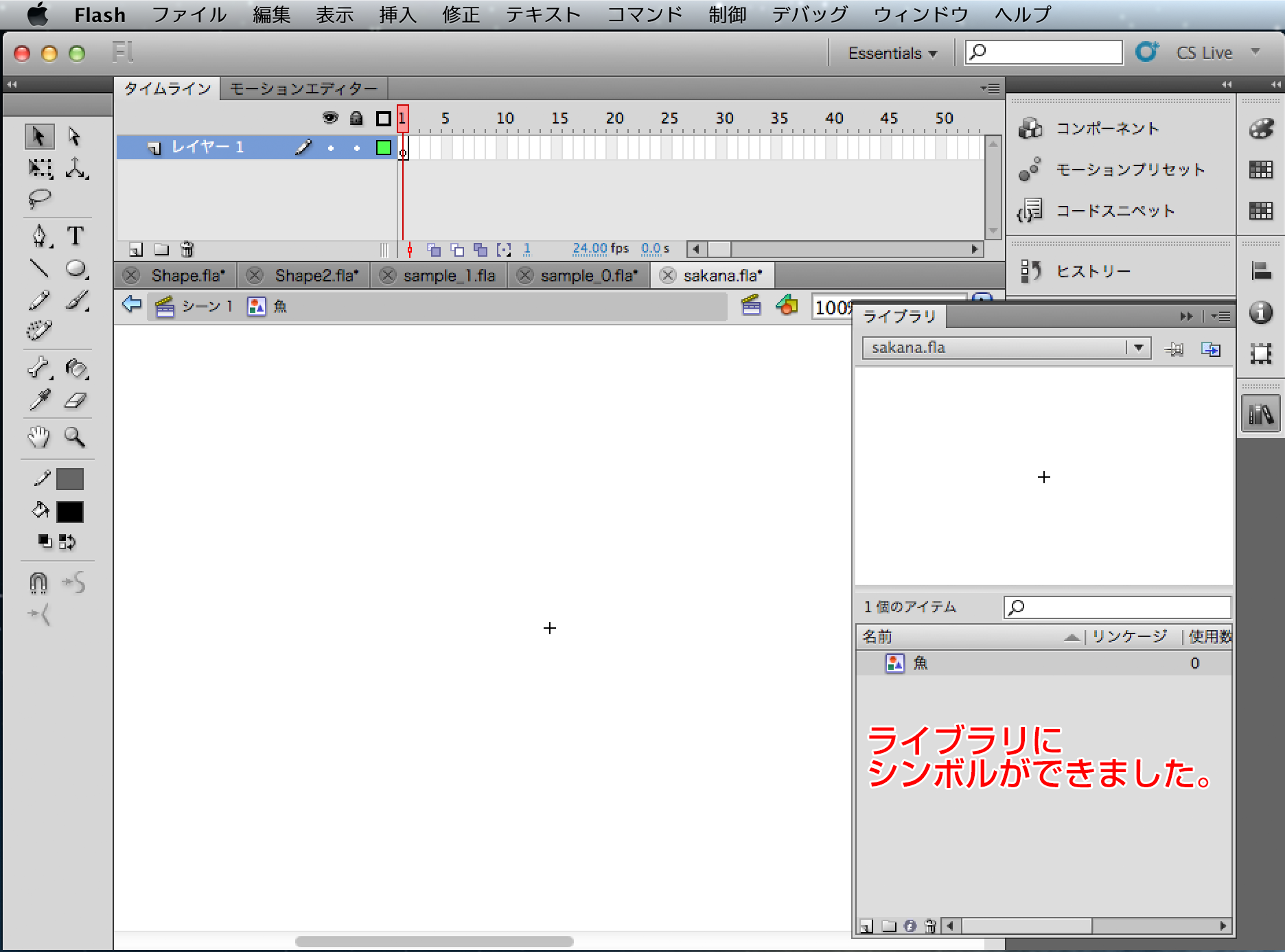Choose the Eyedropper tool
The image size is (1285, 952).
click(39, 400)
